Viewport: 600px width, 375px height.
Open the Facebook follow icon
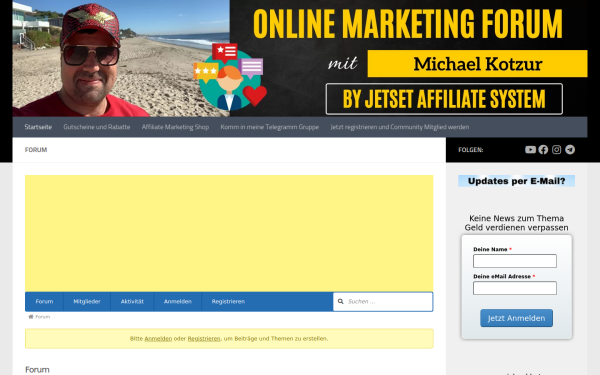click(x=543, y=150)
